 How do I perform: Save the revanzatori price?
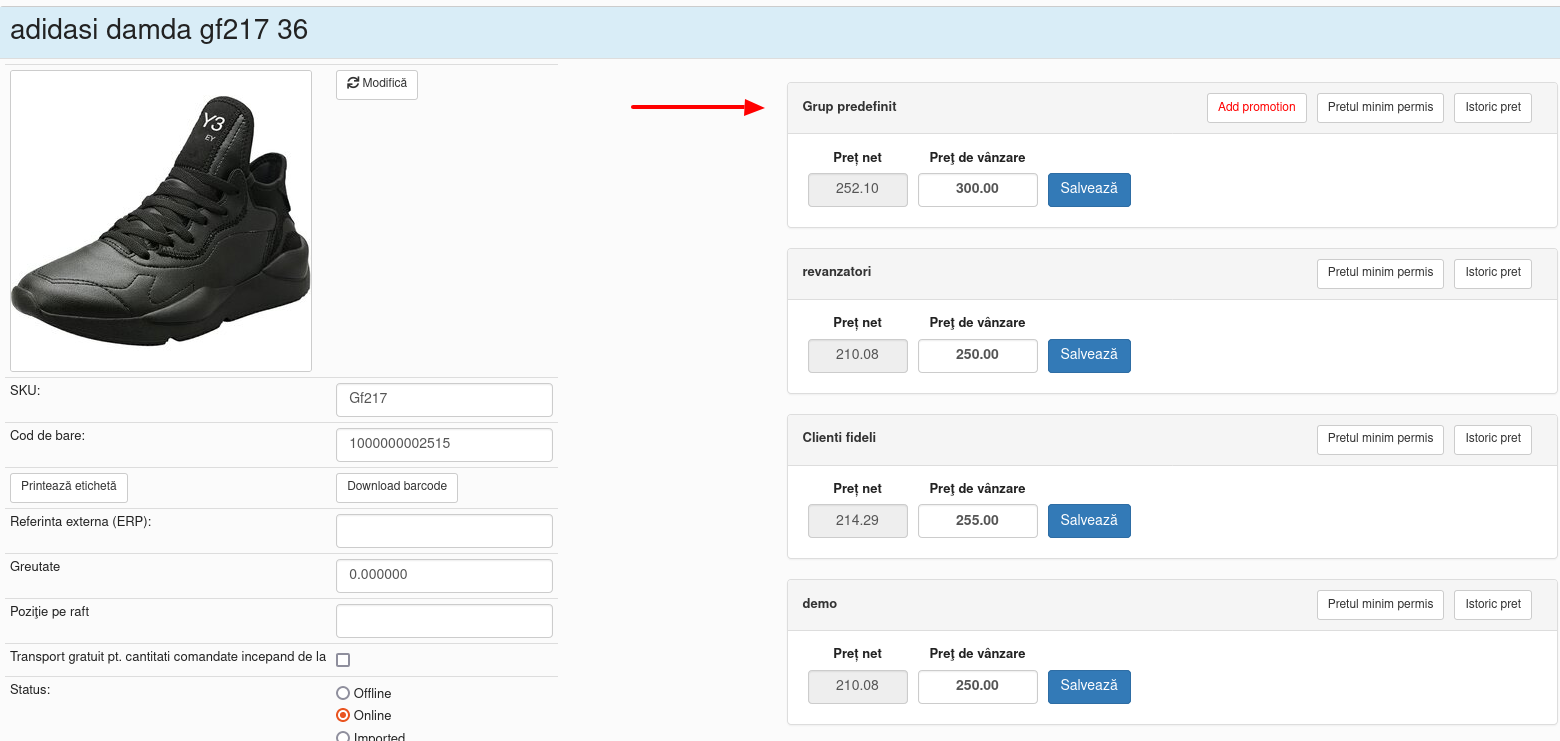click(1089, 355)
